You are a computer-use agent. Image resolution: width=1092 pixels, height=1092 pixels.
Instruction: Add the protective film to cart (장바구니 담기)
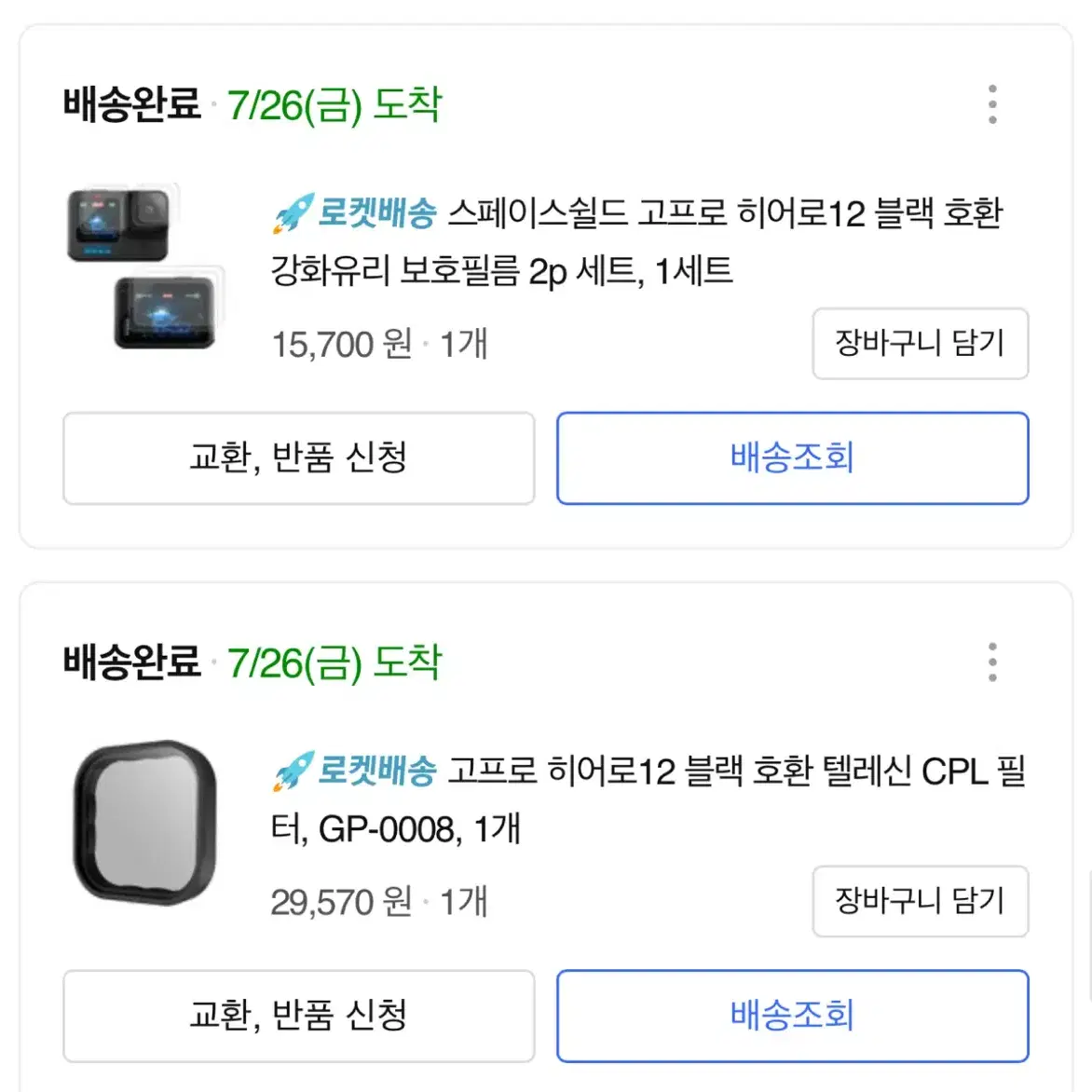[x=920, y=343]
